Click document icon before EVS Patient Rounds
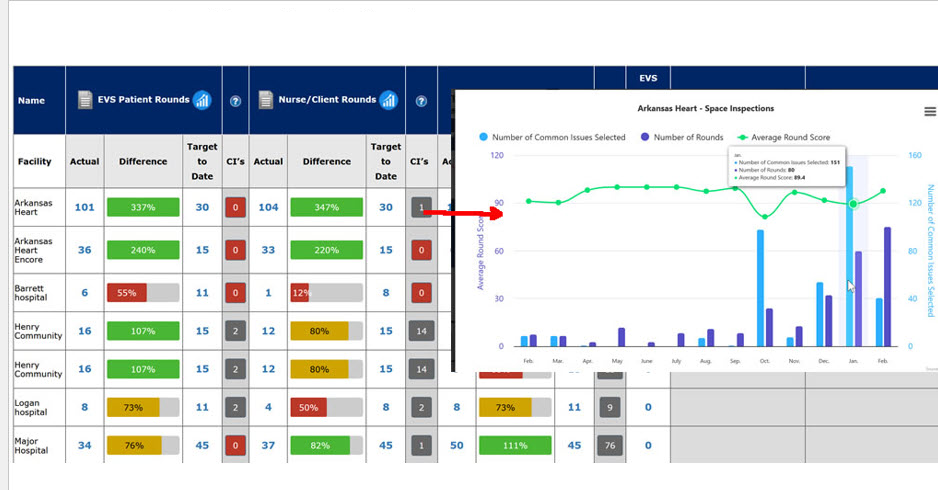Screen dimensions: 938x490 [x=84, y=99]
